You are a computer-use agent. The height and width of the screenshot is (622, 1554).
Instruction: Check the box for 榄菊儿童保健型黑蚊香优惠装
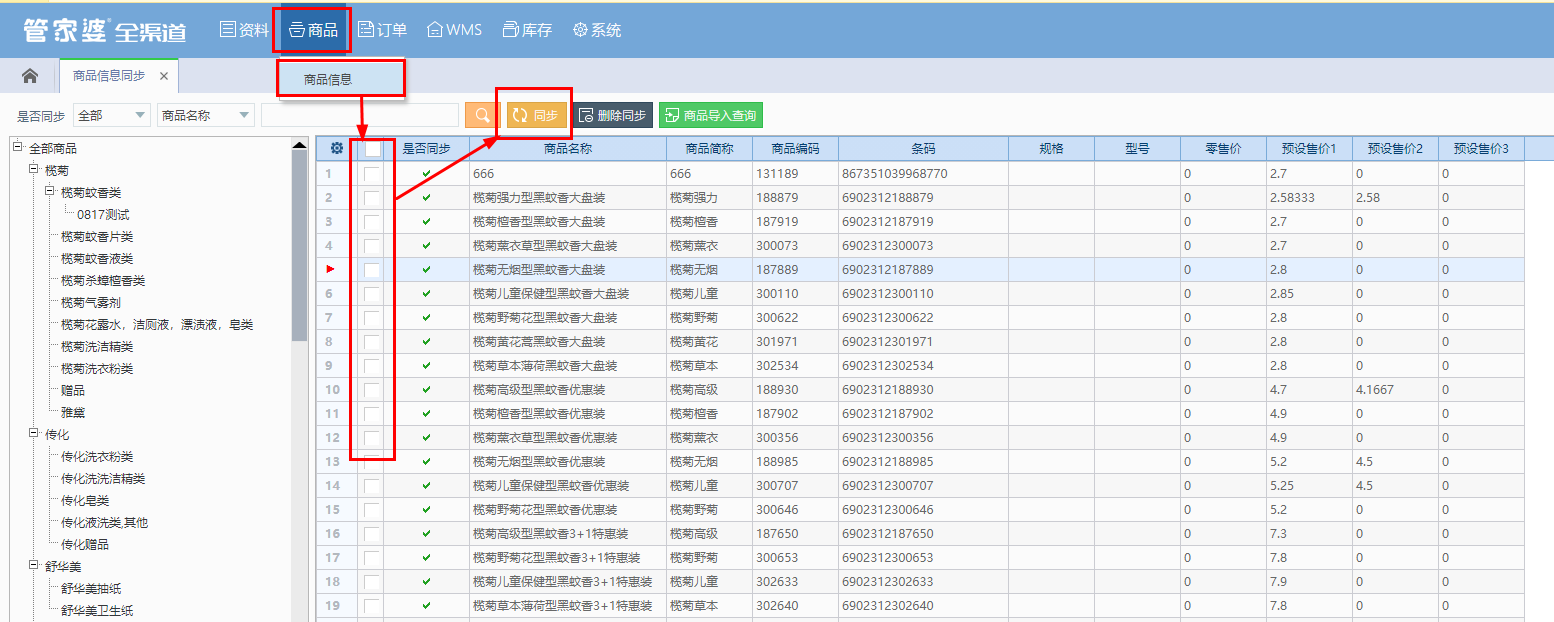(372, 486)
